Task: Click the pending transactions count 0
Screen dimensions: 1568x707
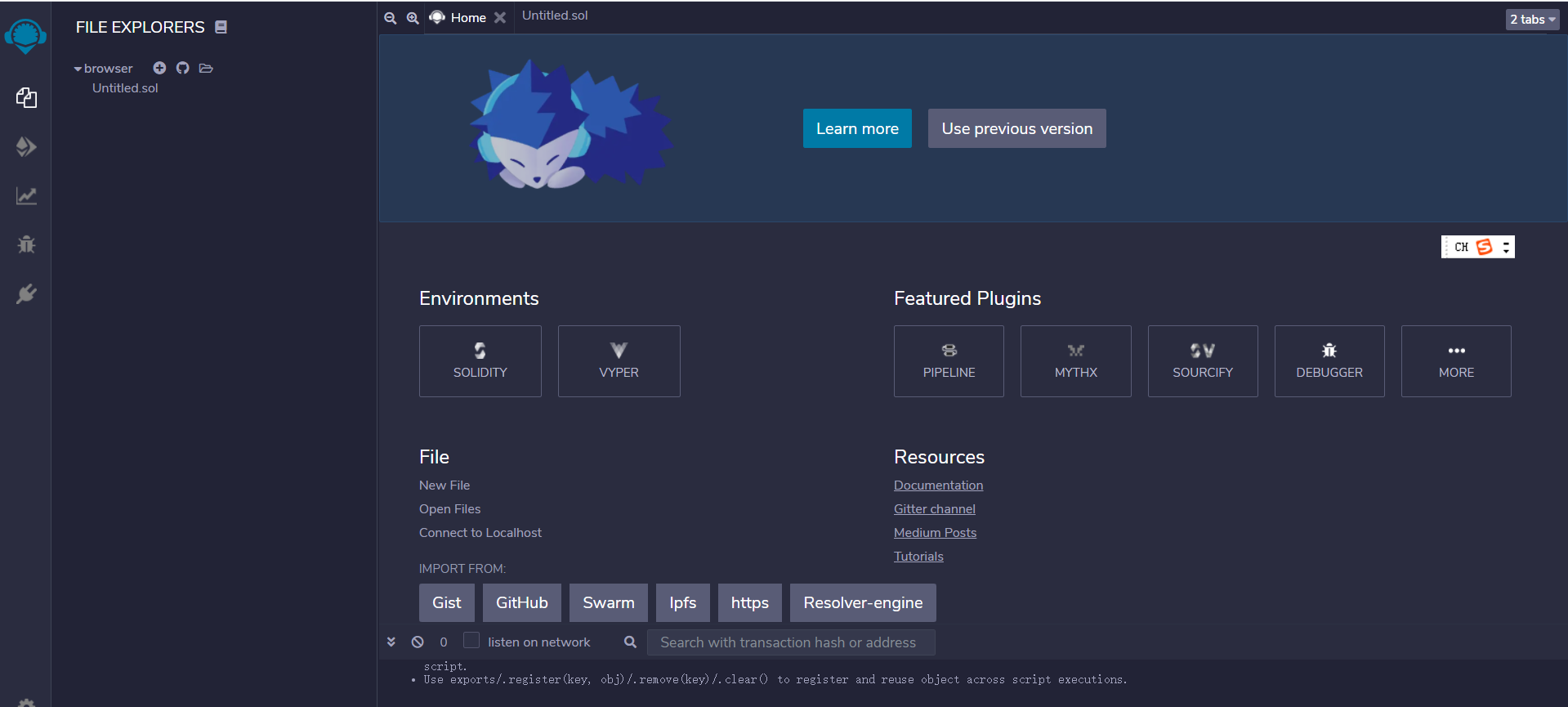Action: coord(444,642)
